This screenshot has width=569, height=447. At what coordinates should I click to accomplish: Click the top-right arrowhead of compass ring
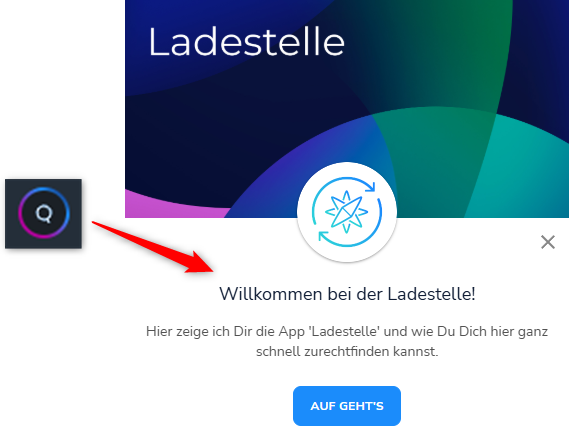pyautogui.click(x=371, y=186)
